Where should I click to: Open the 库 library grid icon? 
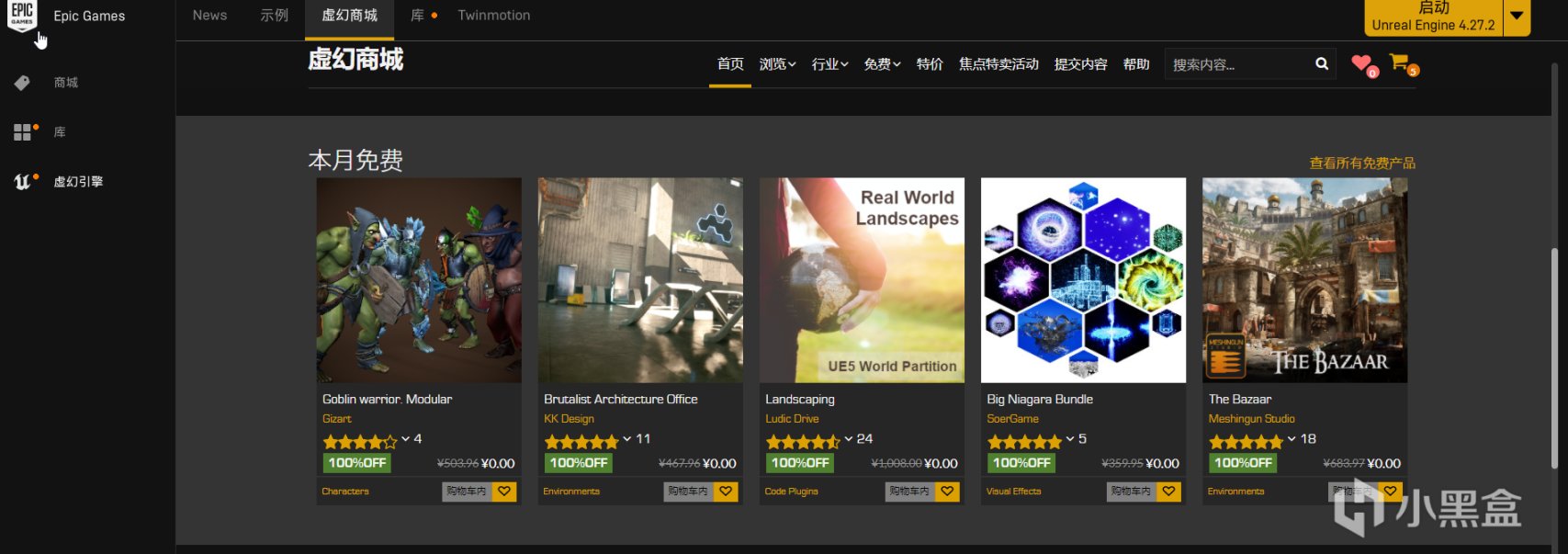[23, 132]
